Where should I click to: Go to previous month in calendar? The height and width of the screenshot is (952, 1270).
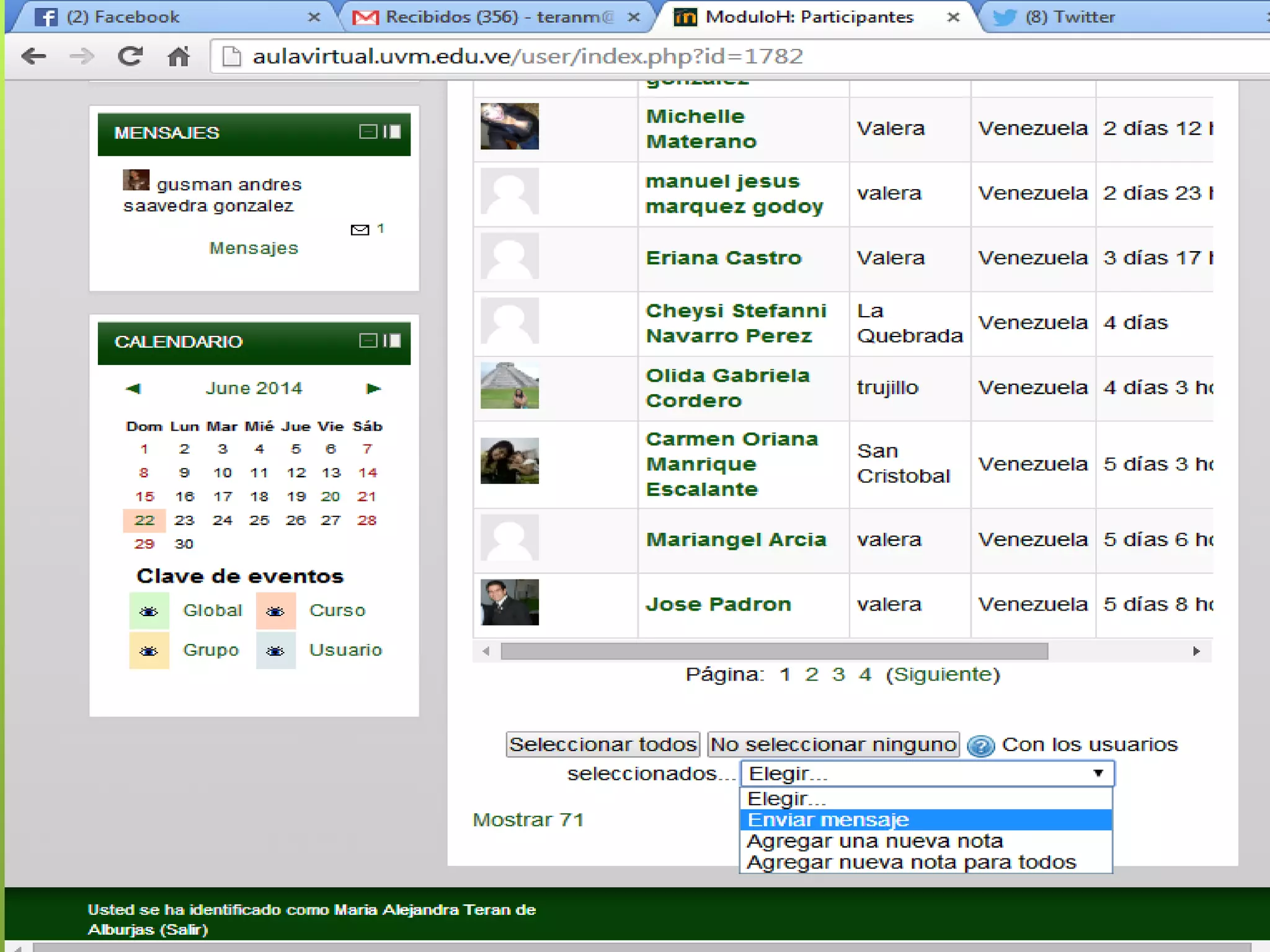pos(133,389)
